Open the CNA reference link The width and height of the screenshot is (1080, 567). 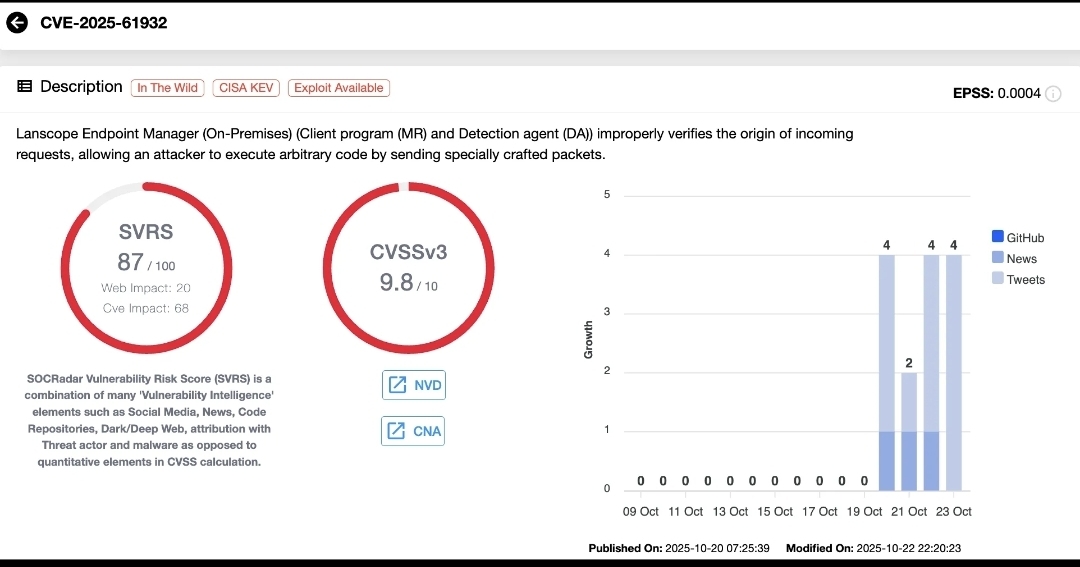413,431
